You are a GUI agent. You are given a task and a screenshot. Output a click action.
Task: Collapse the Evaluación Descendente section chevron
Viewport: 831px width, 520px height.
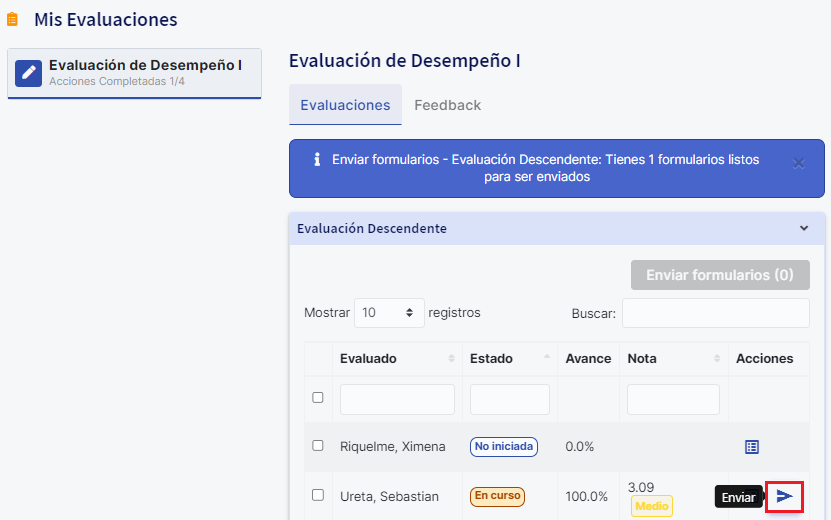tap(804, 228)
